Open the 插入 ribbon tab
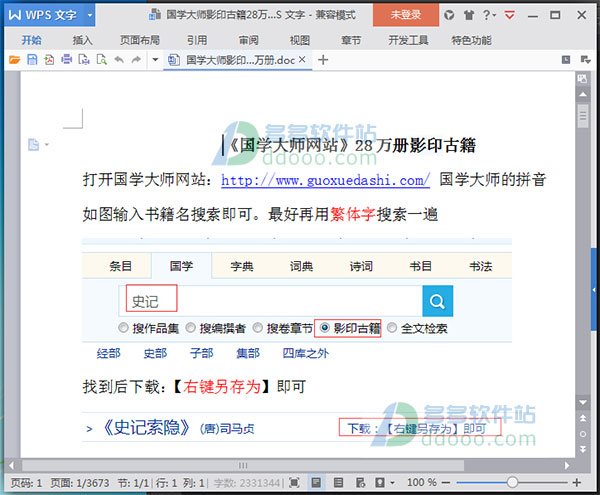Screen dimensions: 600x495 tap(82, 40)
